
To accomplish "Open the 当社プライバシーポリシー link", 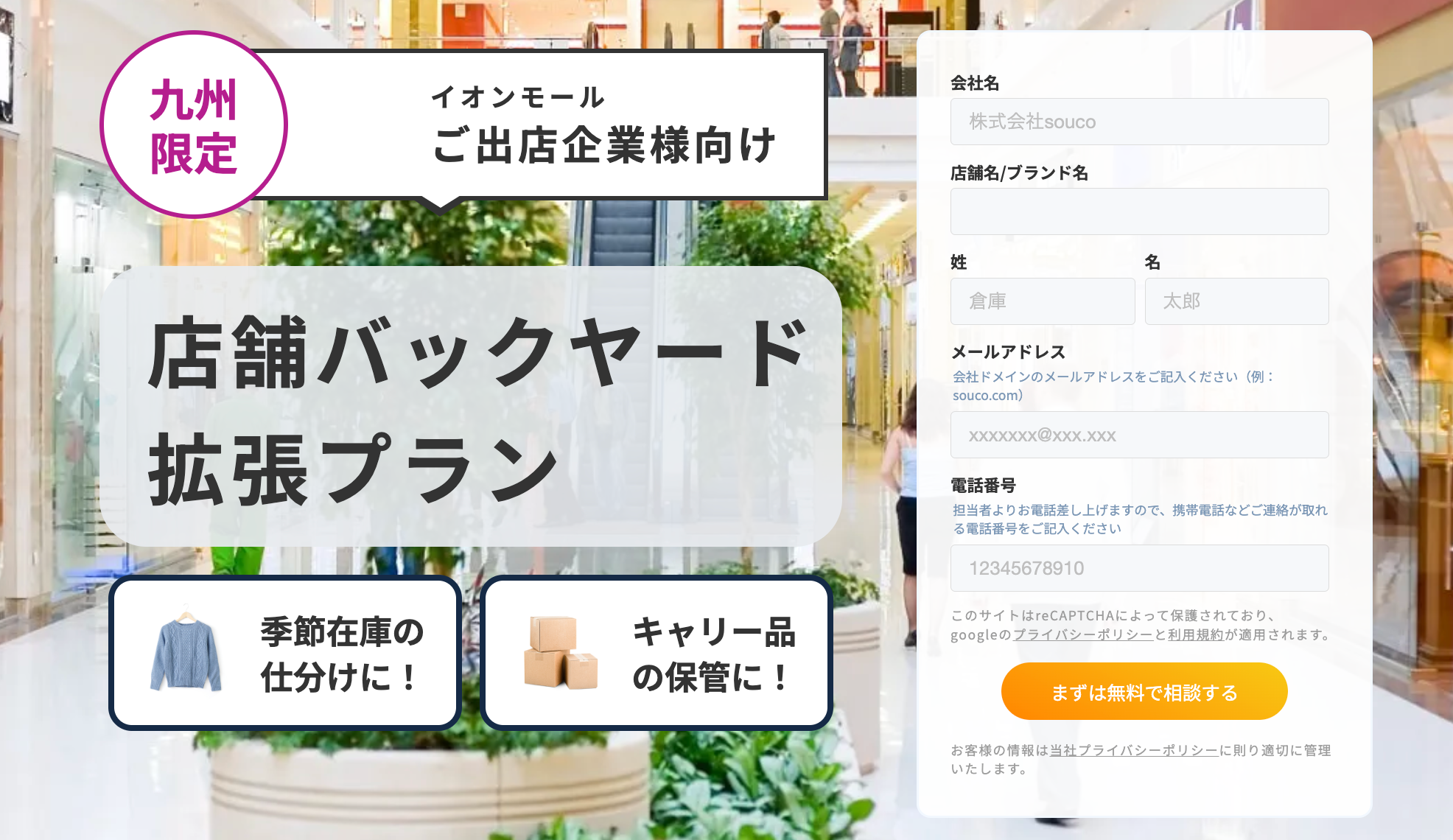I will [1134, 750].
